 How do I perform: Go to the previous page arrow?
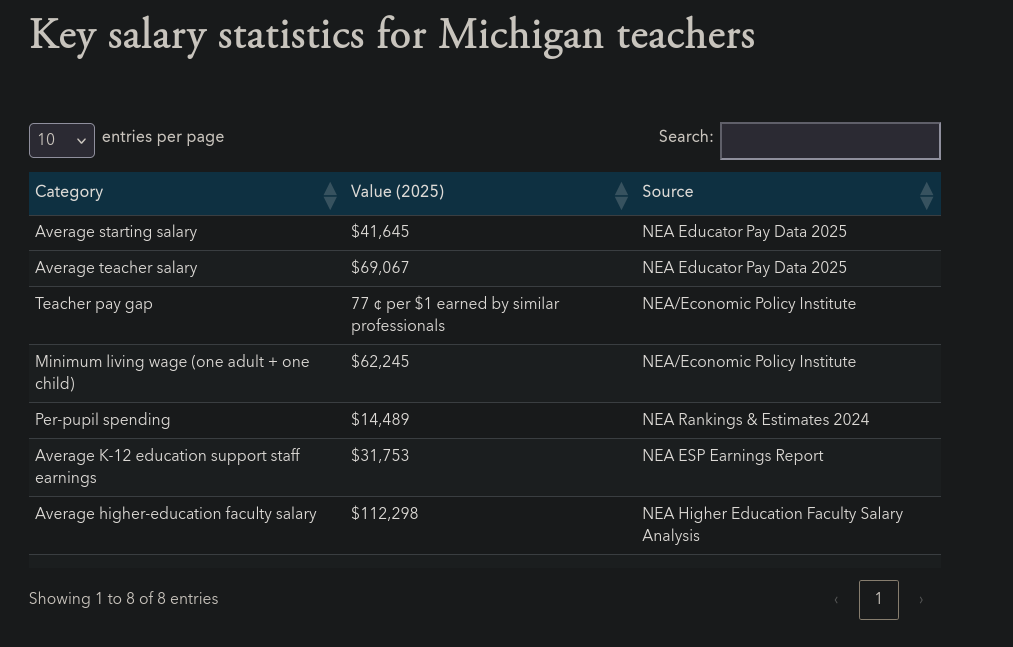coord(836,600)
